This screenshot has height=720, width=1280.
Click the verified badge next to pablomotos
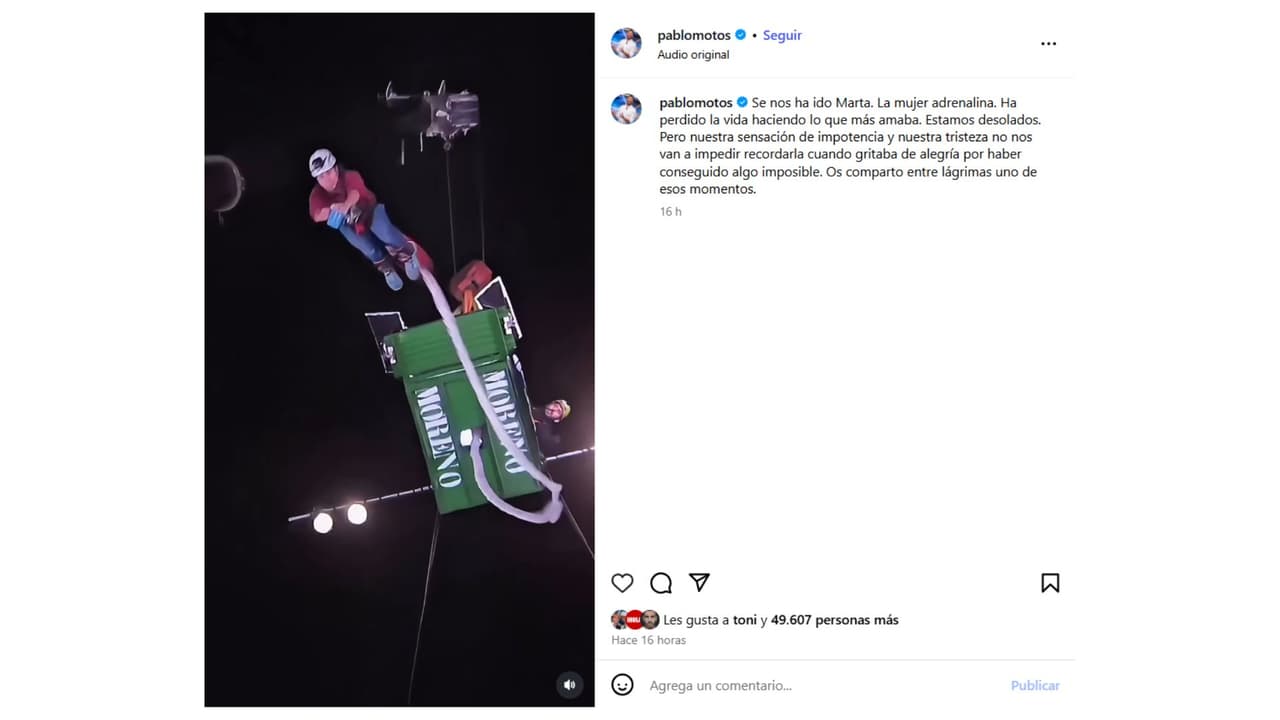pos(740,35)
